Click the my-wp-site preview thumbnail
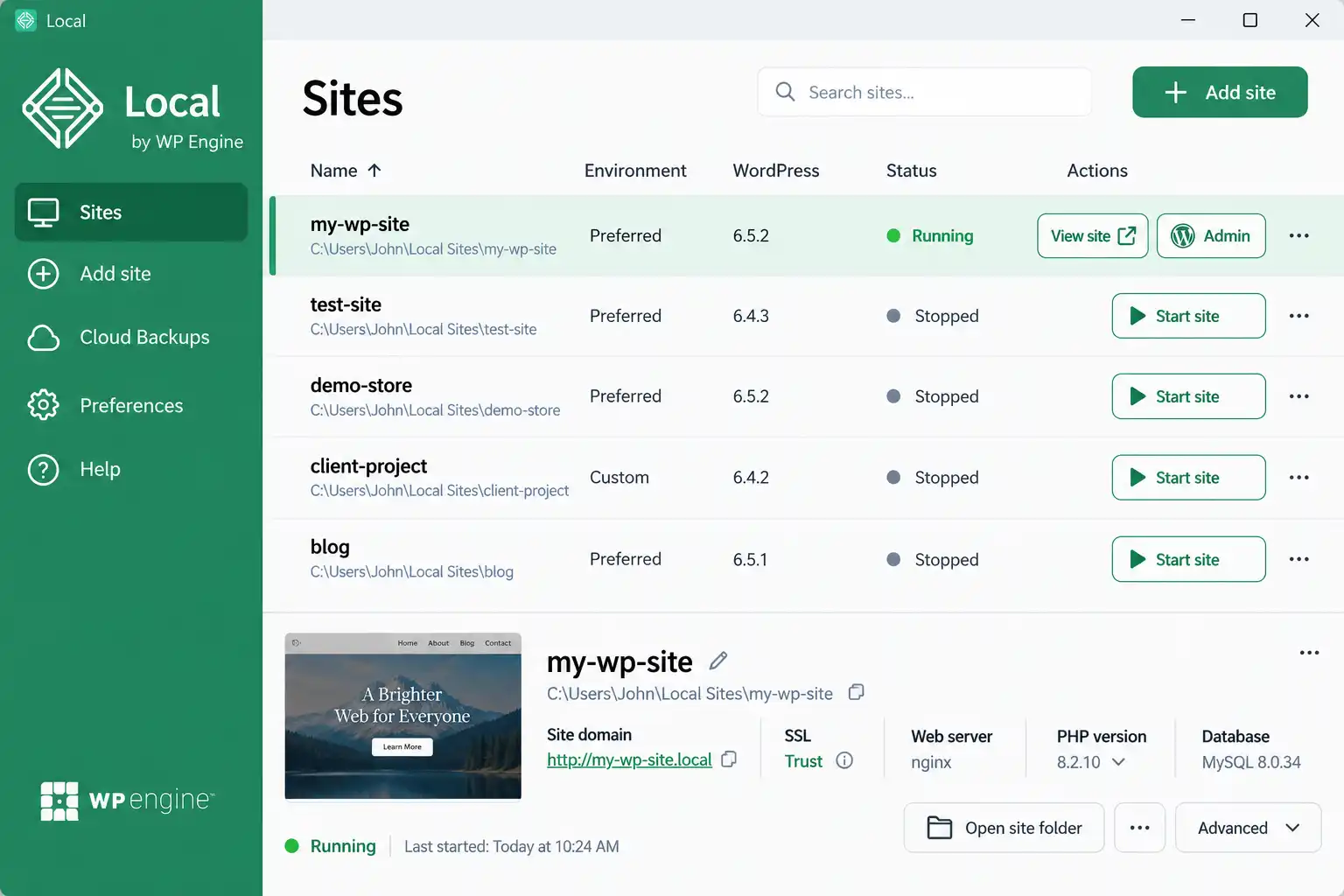1344x896 pixels. [402, 716]
